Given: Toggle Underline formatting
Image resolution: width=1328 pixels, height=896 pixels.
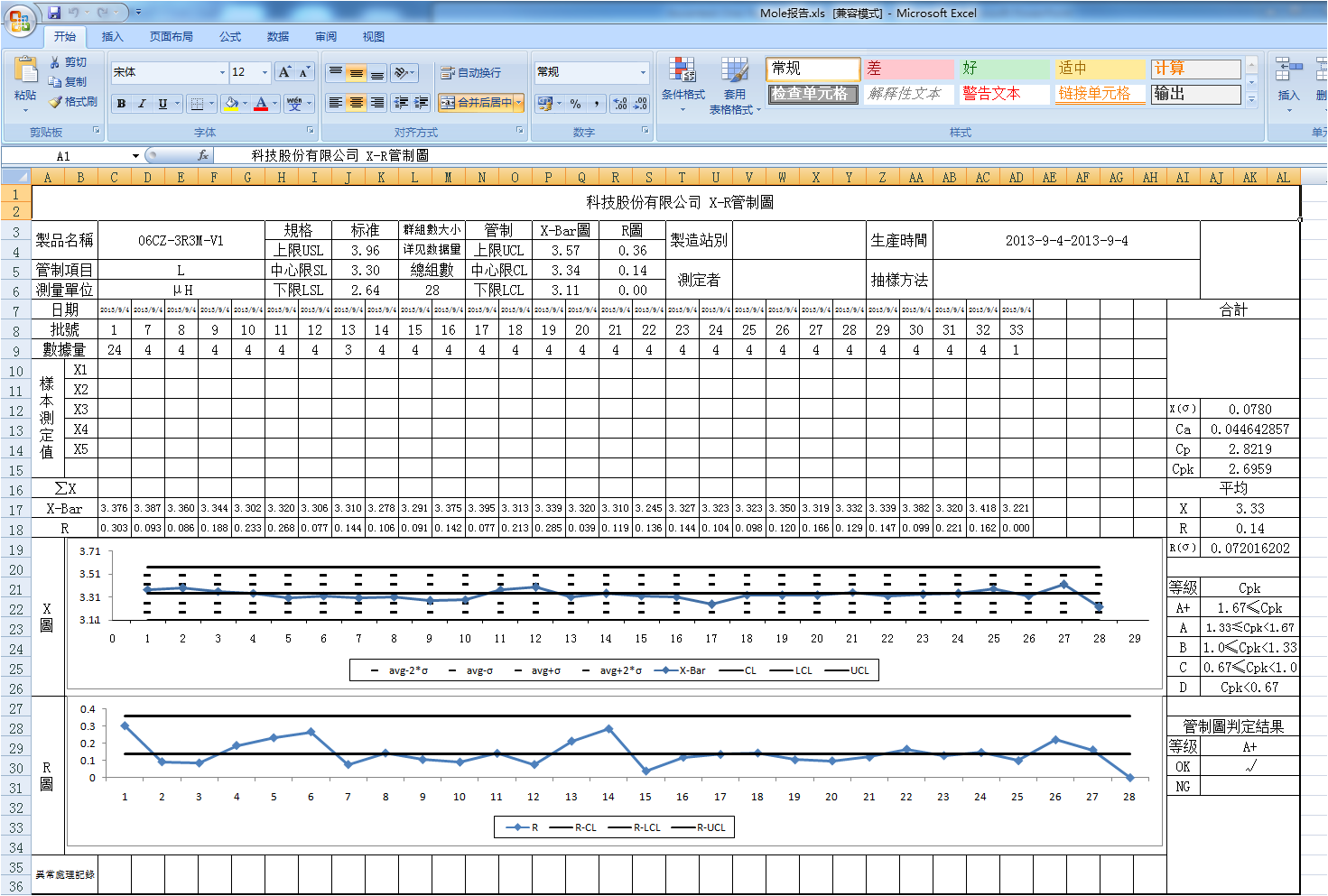Looking at the screenshot, I should 163,104.
